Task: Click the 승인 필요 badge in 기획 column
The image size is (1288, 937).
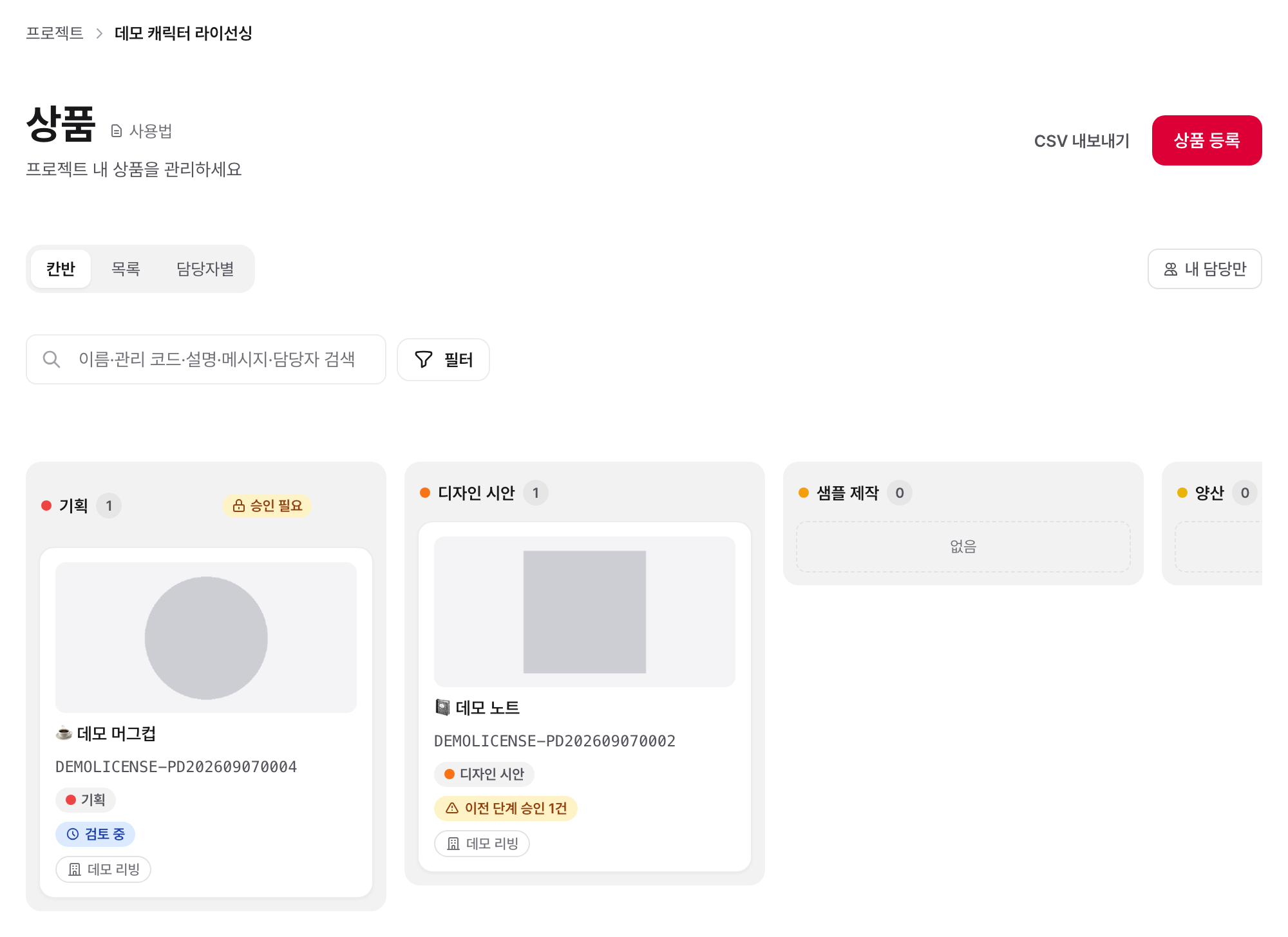Action: [x=267, y=506]
